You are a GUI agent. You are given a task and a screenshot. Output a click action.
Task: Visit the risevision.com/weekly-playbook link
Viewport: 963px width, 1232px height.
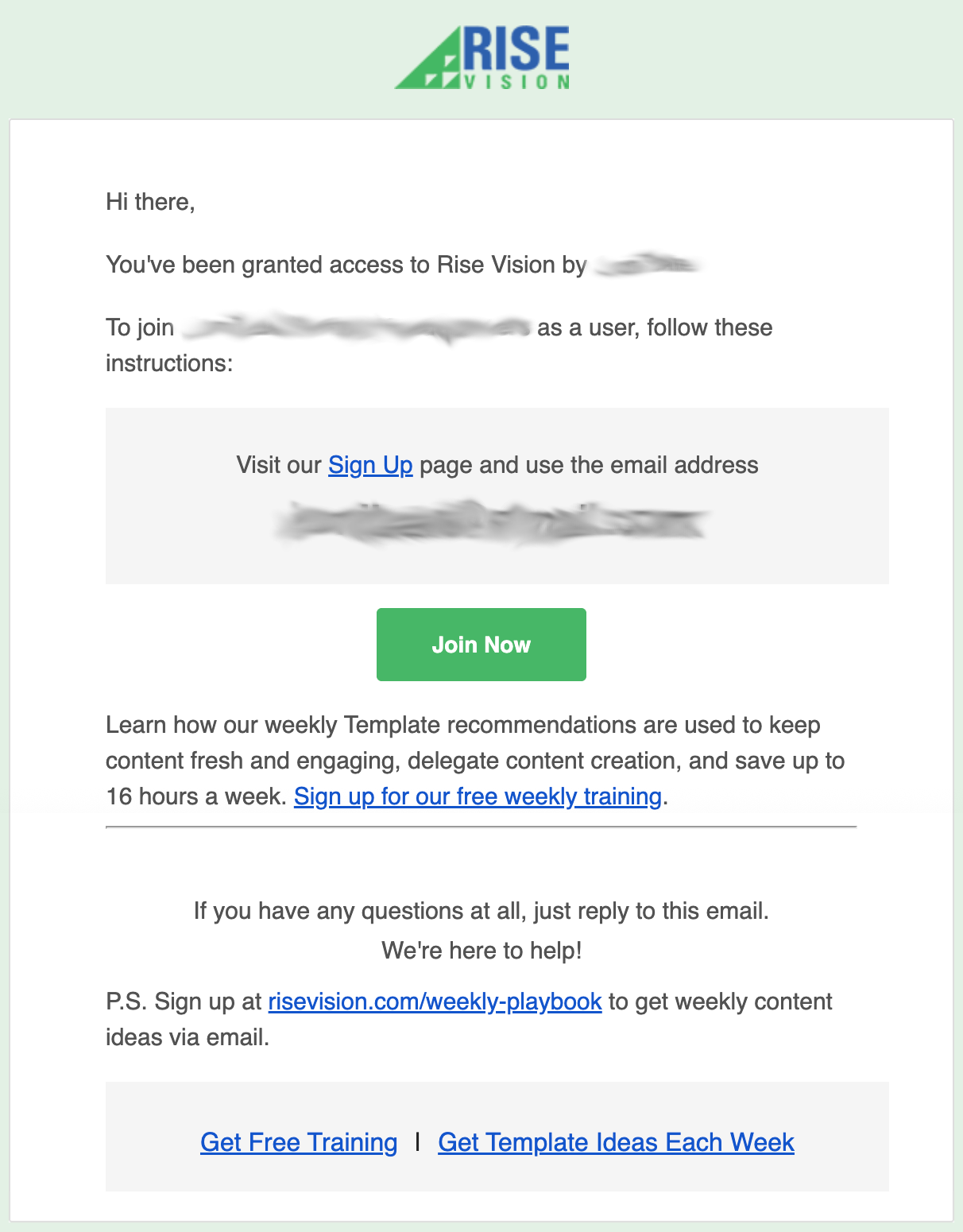point(435,1001)
